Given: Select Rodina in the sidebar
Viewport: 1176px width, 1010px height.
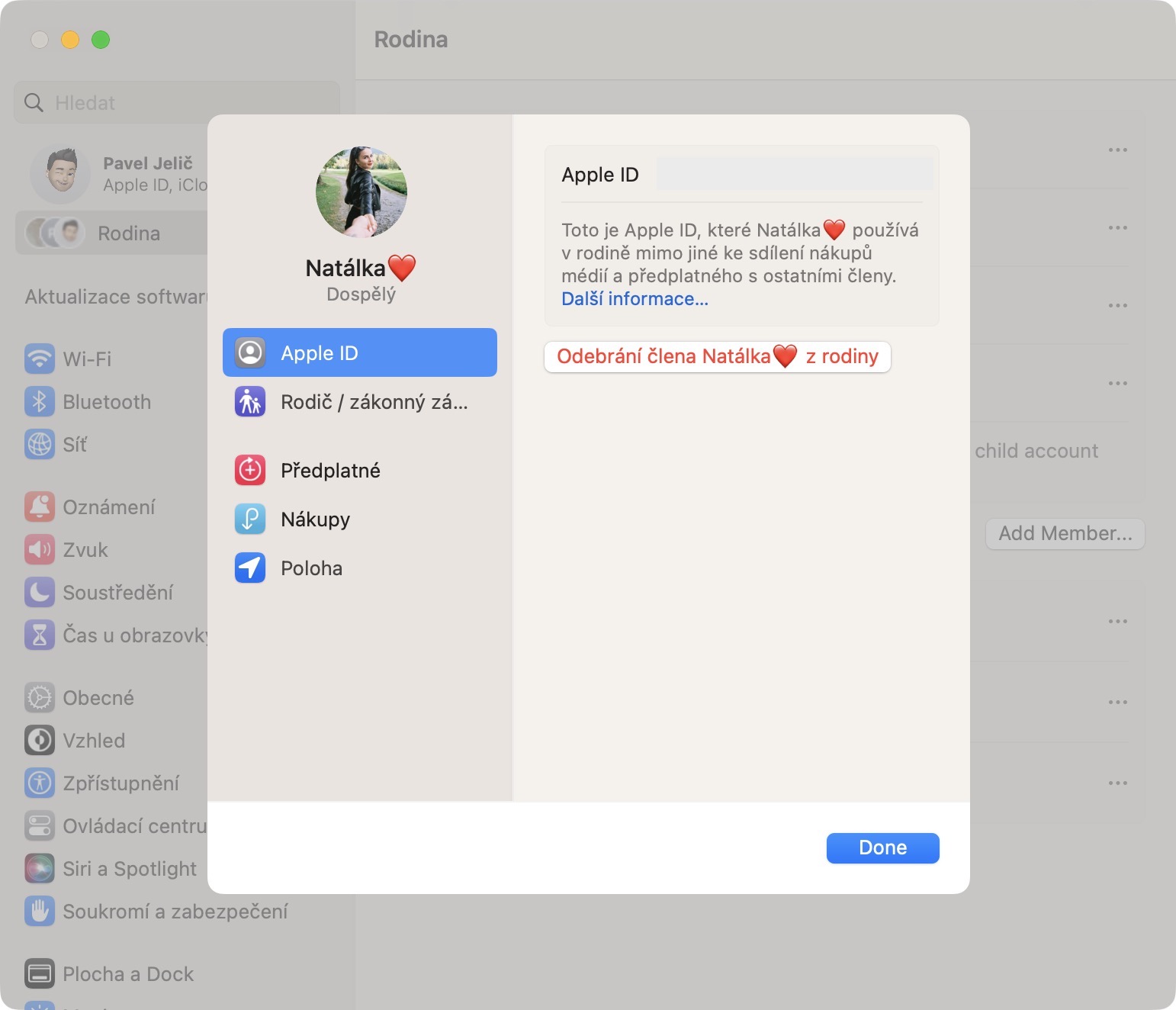Looking at the screenshot, I should (111, 233).
